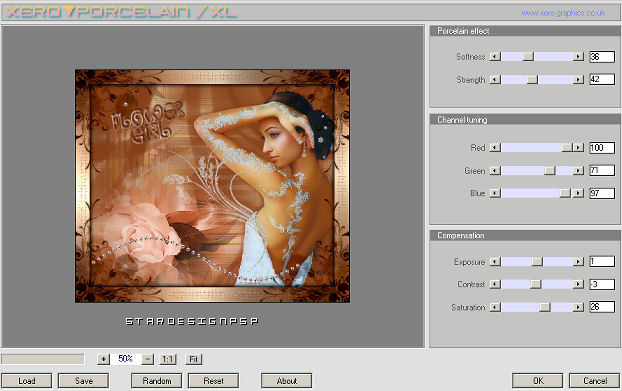Reset all porcelain settings
This screenshot has width=622, height=391.
[x=213, y=381]
